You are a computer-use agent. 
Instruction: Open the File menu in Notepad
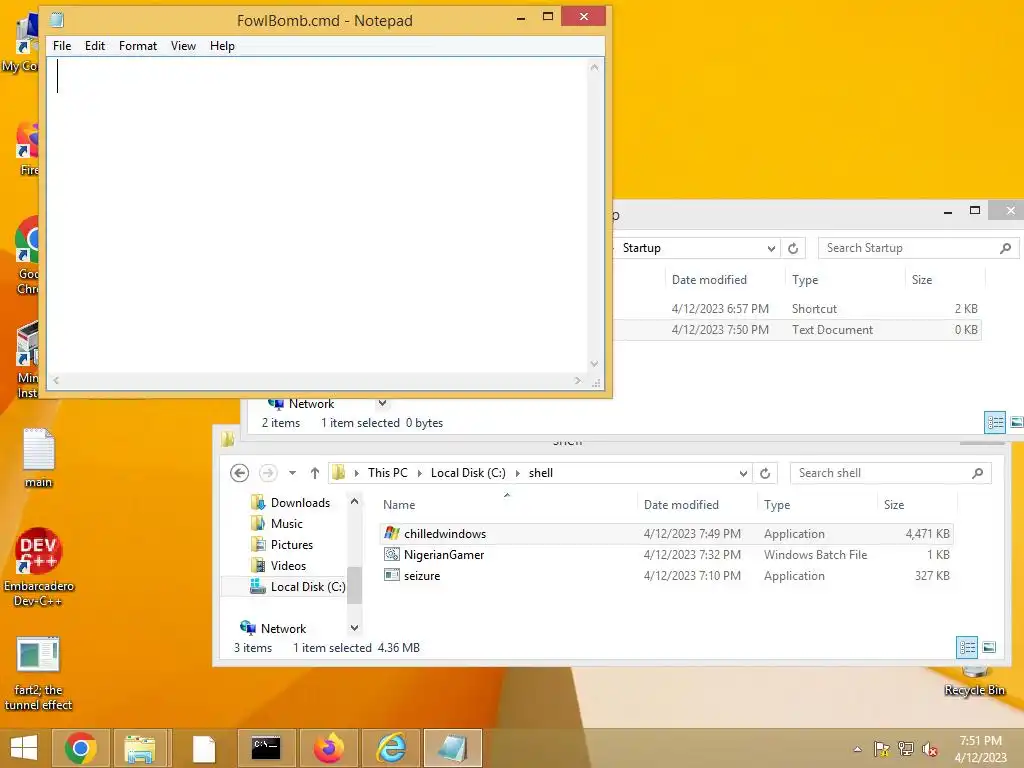(62, 46)
